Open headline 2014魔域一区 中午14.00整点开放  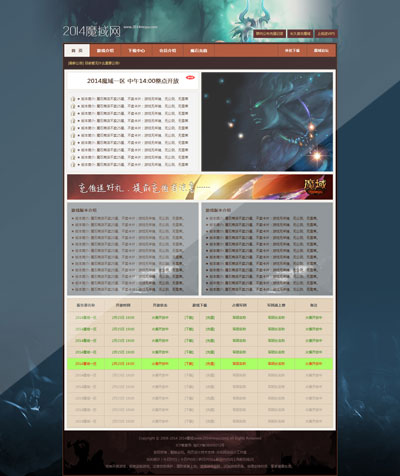click(x=133, y=81)
